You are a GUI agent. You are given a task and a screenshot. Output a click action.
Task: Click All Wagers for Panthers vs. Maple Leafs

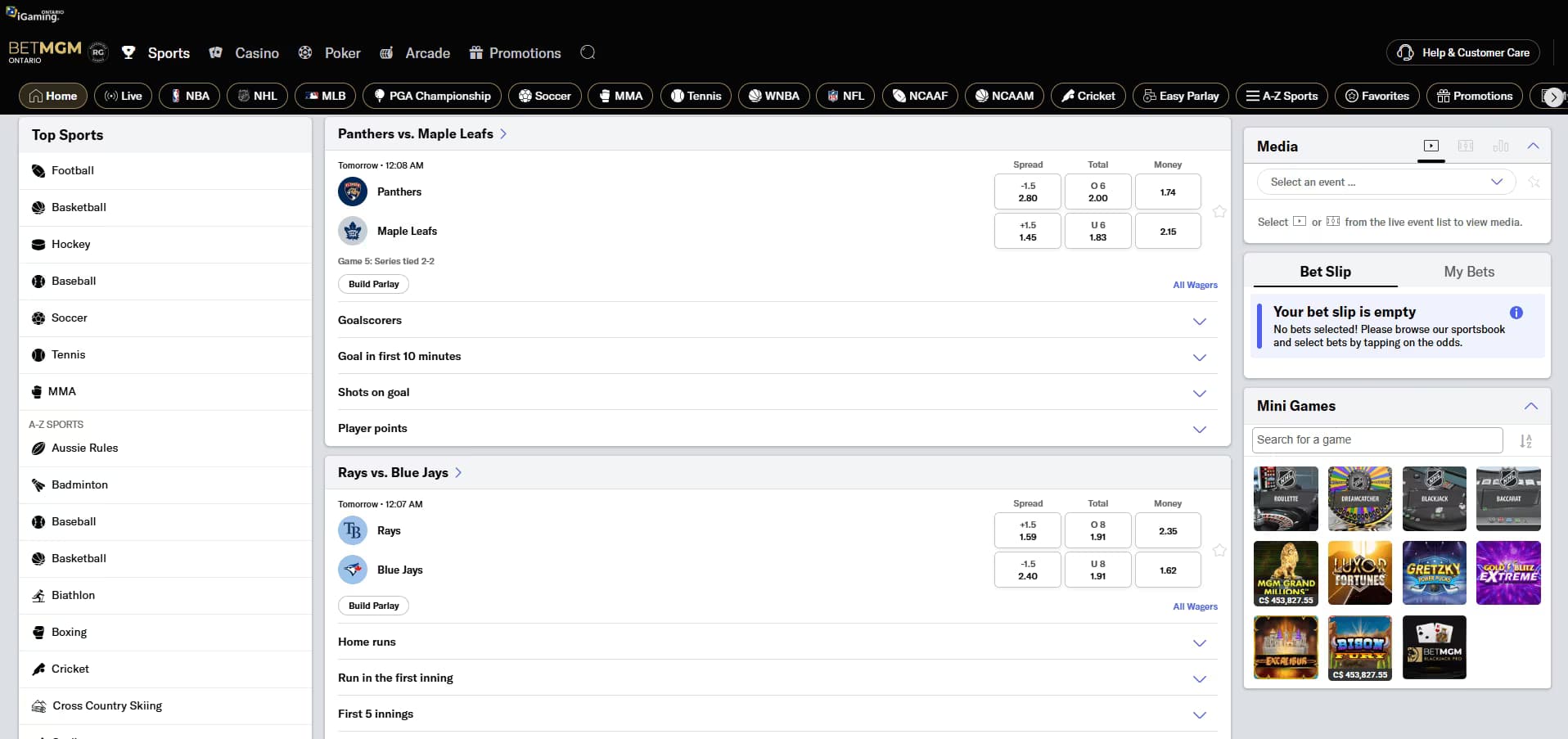pos(1194,285)
